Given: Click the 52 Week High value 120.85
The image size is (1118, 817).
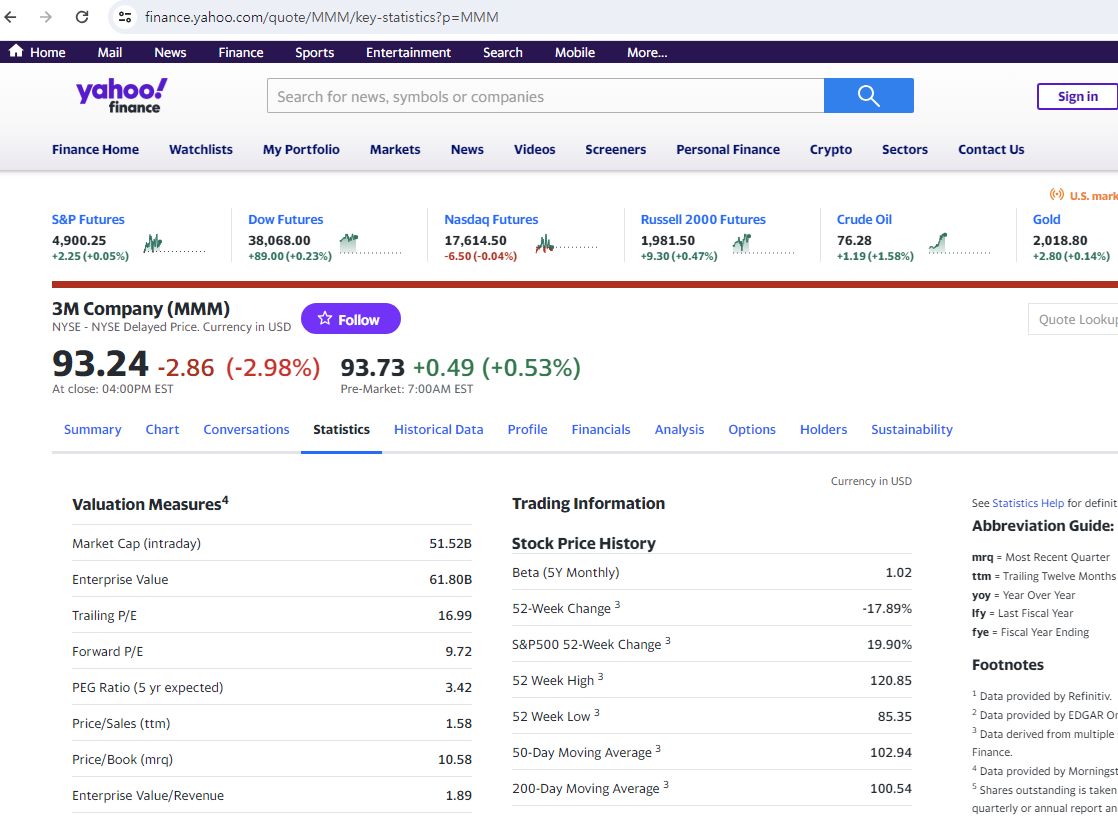Looking at the screenshot, I should point(891,680).
